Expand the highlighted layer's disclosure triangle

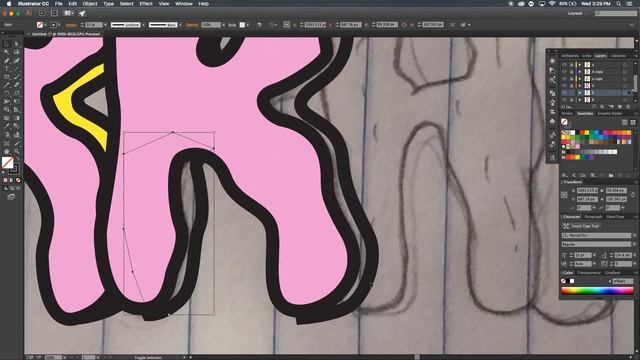(580, 93)
